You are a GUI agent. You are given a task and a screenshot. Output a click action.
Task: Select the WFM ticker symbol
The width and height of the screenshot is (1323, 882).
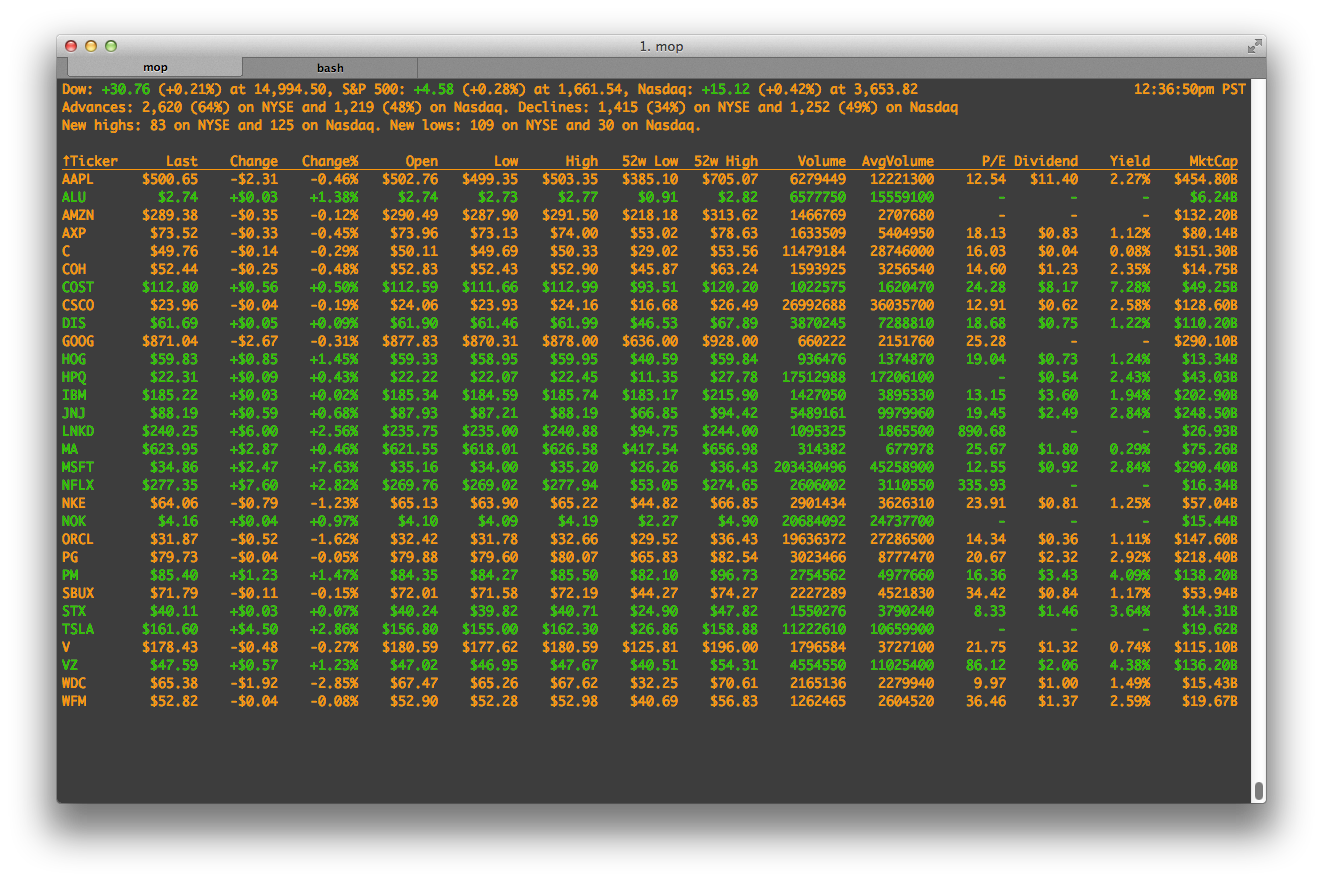(x=74, y=701)
